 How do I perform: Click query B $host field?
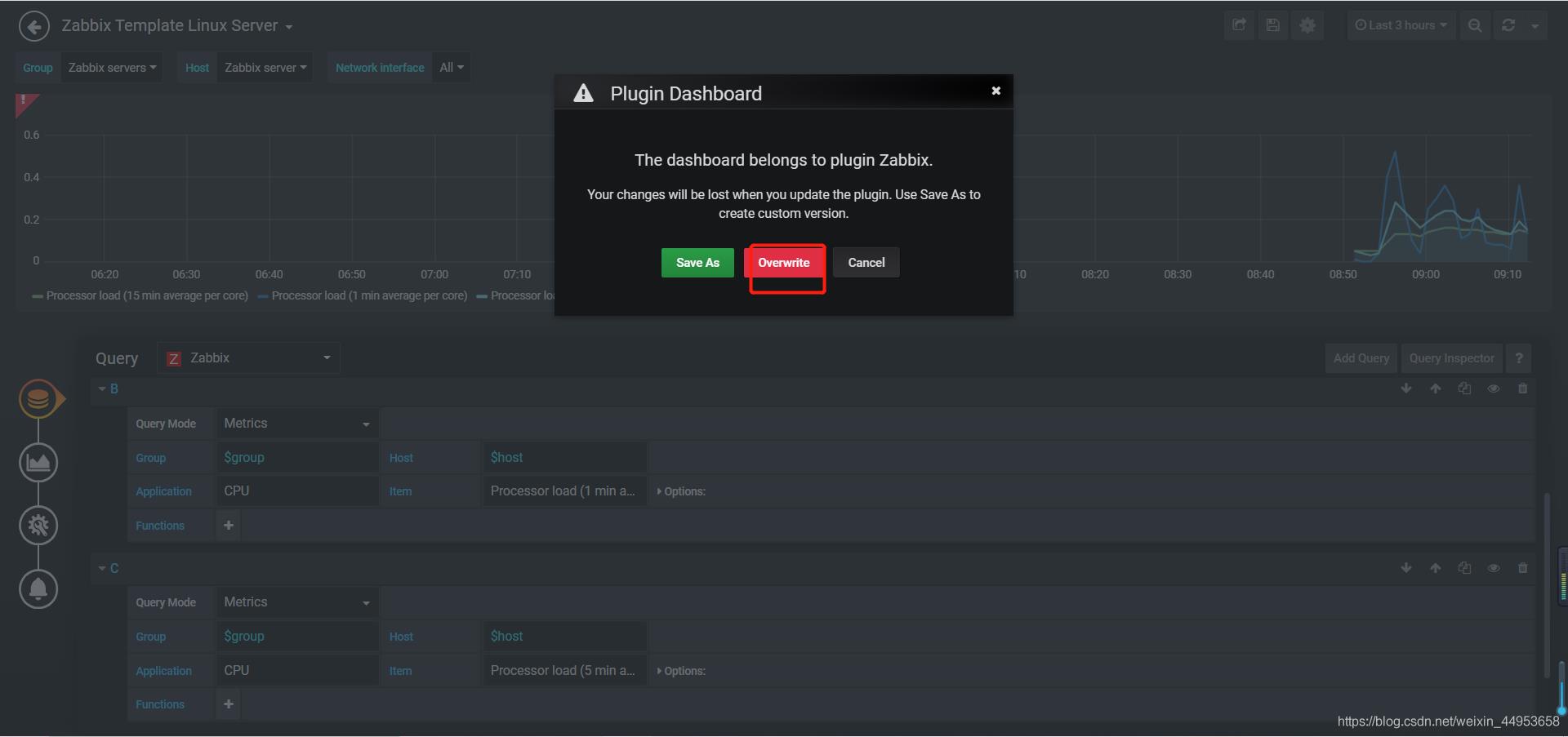click(564, 458)
